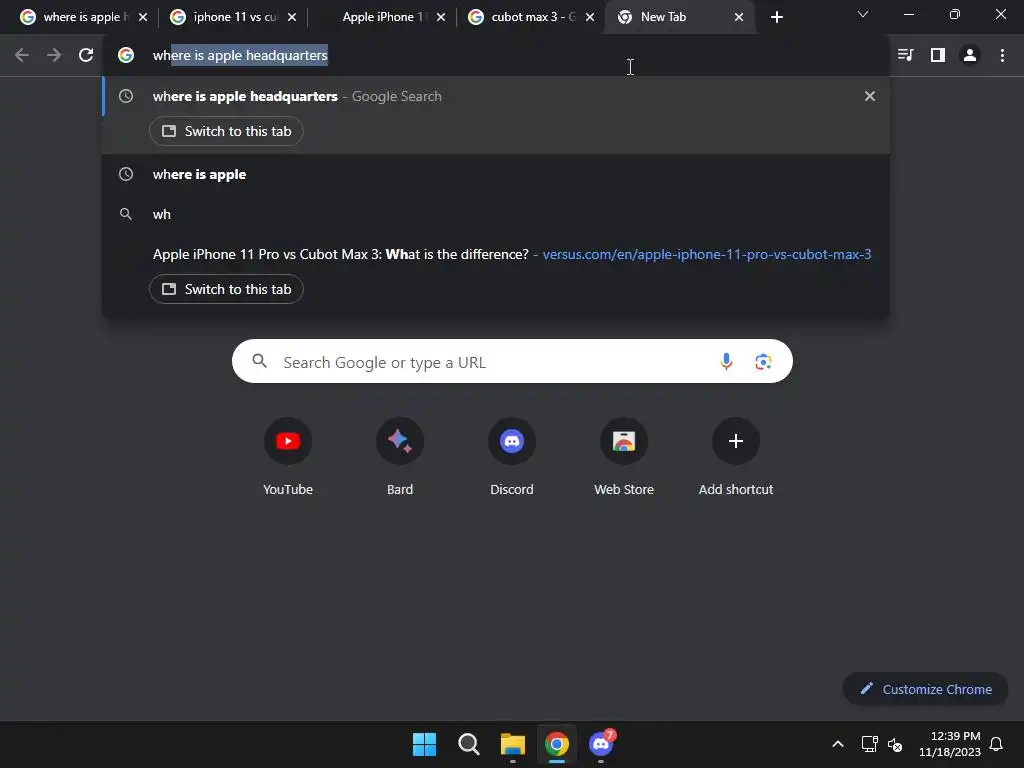
Task: Open the tab search dropdown chevron
Action: pyautogui.click(x=863, y=14)
